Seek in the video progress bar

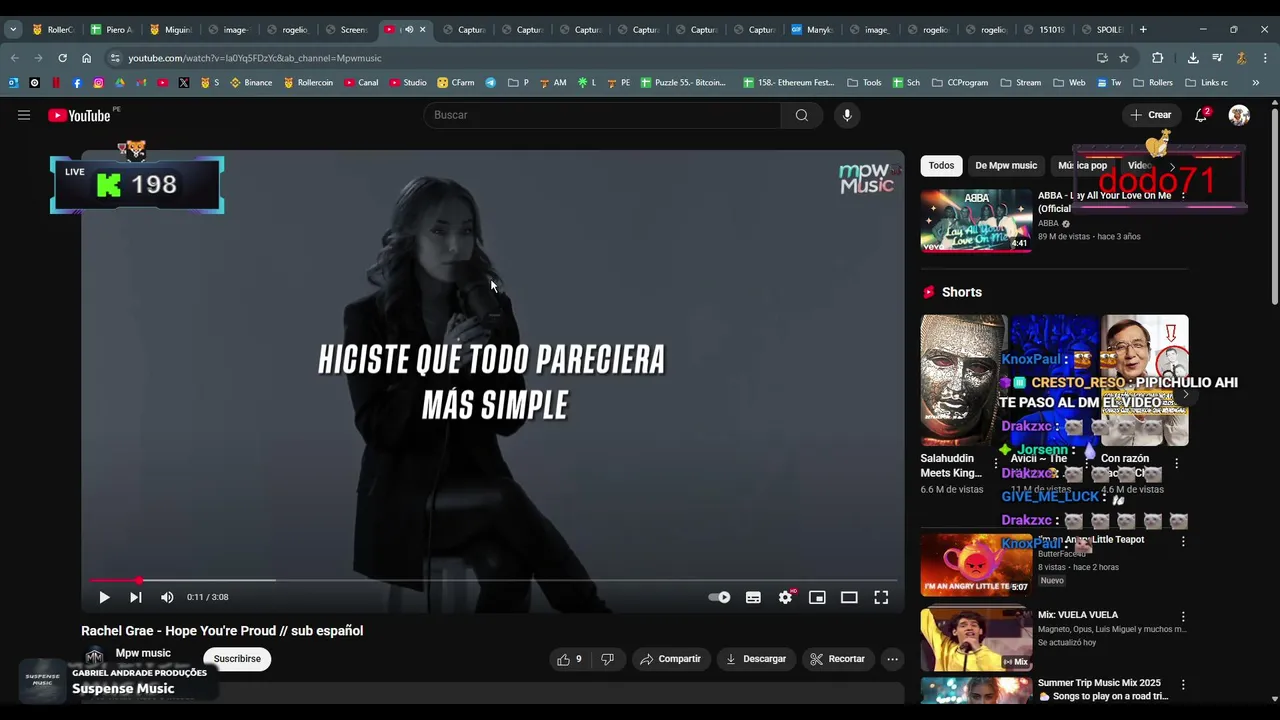click(493, 580)
